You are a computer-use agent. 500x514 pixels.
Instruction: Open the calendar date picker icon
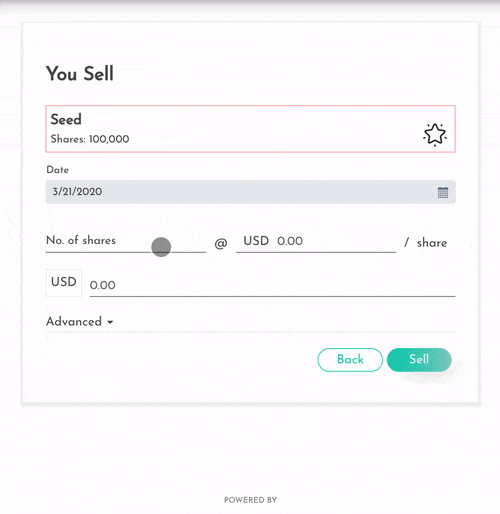[443, 192]
